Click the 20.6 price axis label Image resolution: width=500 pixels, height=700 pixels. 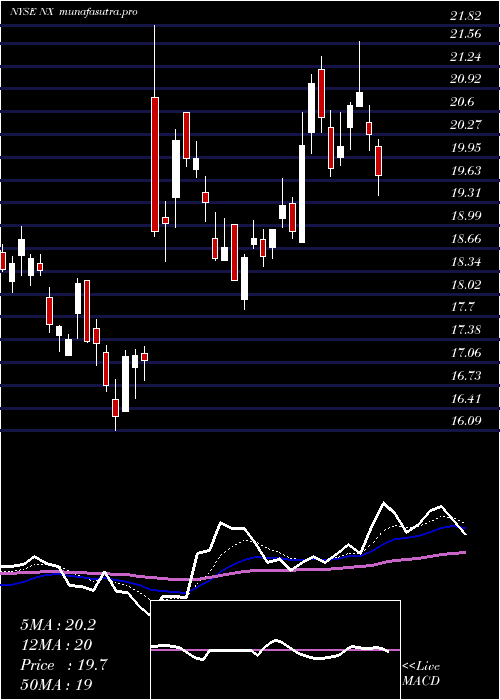[462, 102]
